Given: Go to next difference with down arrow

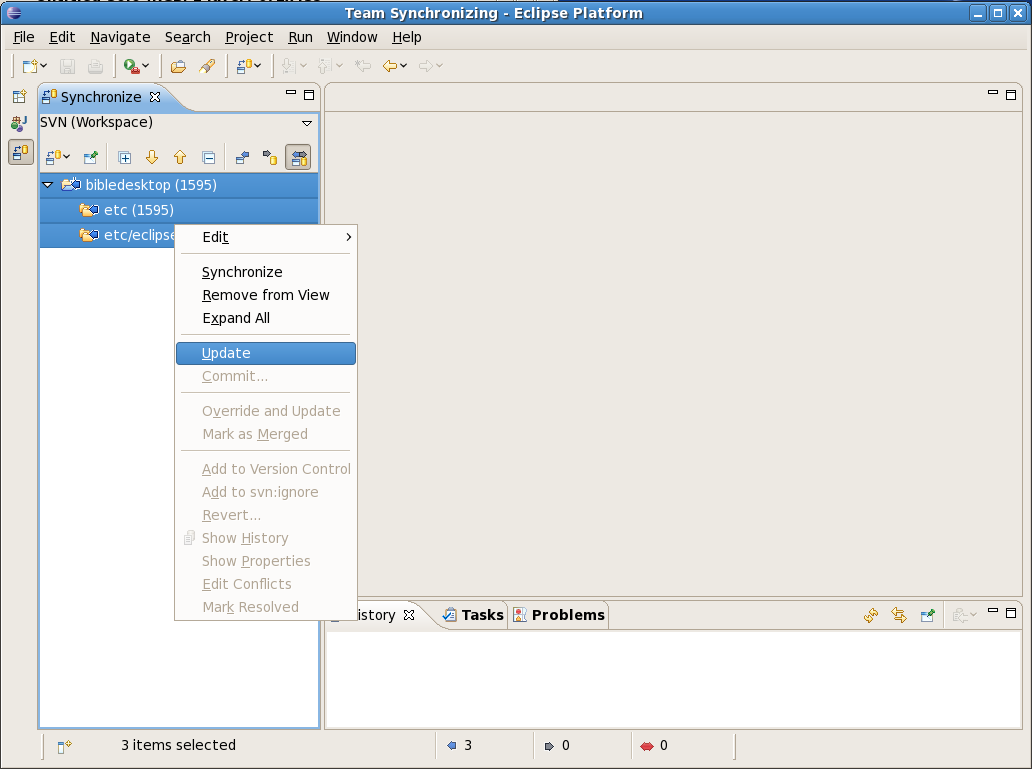Looking at the screenshot, I should 152,157.
